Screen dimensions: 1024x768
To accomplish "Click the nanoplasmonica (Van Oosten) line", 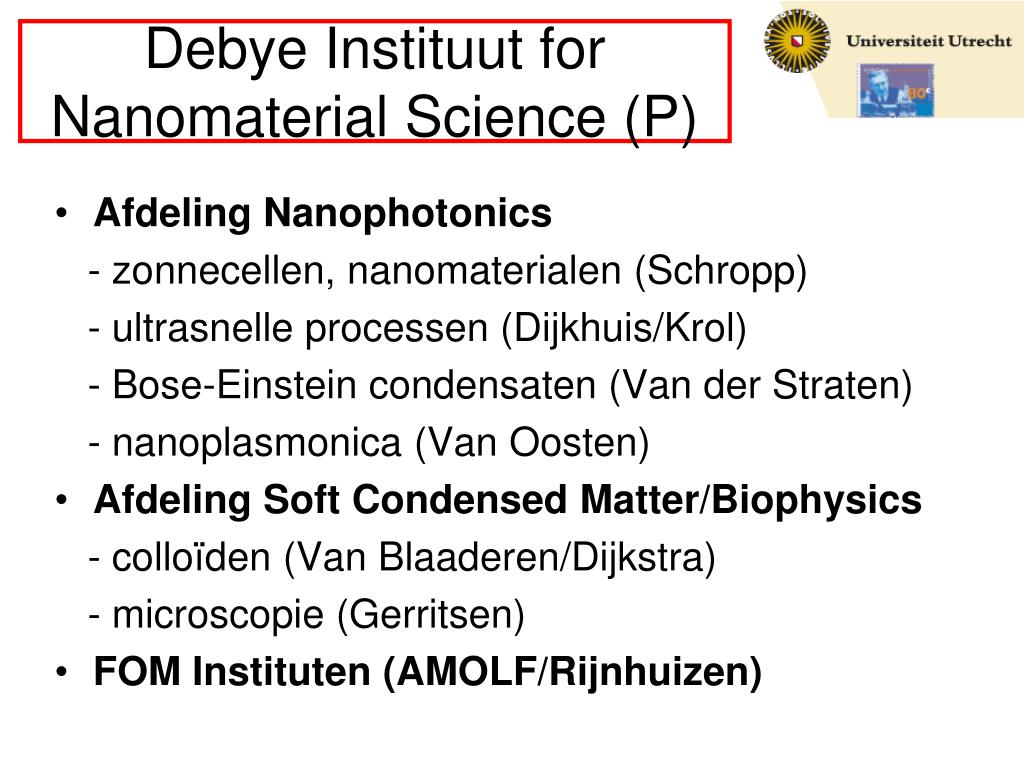I will [369, 443].
